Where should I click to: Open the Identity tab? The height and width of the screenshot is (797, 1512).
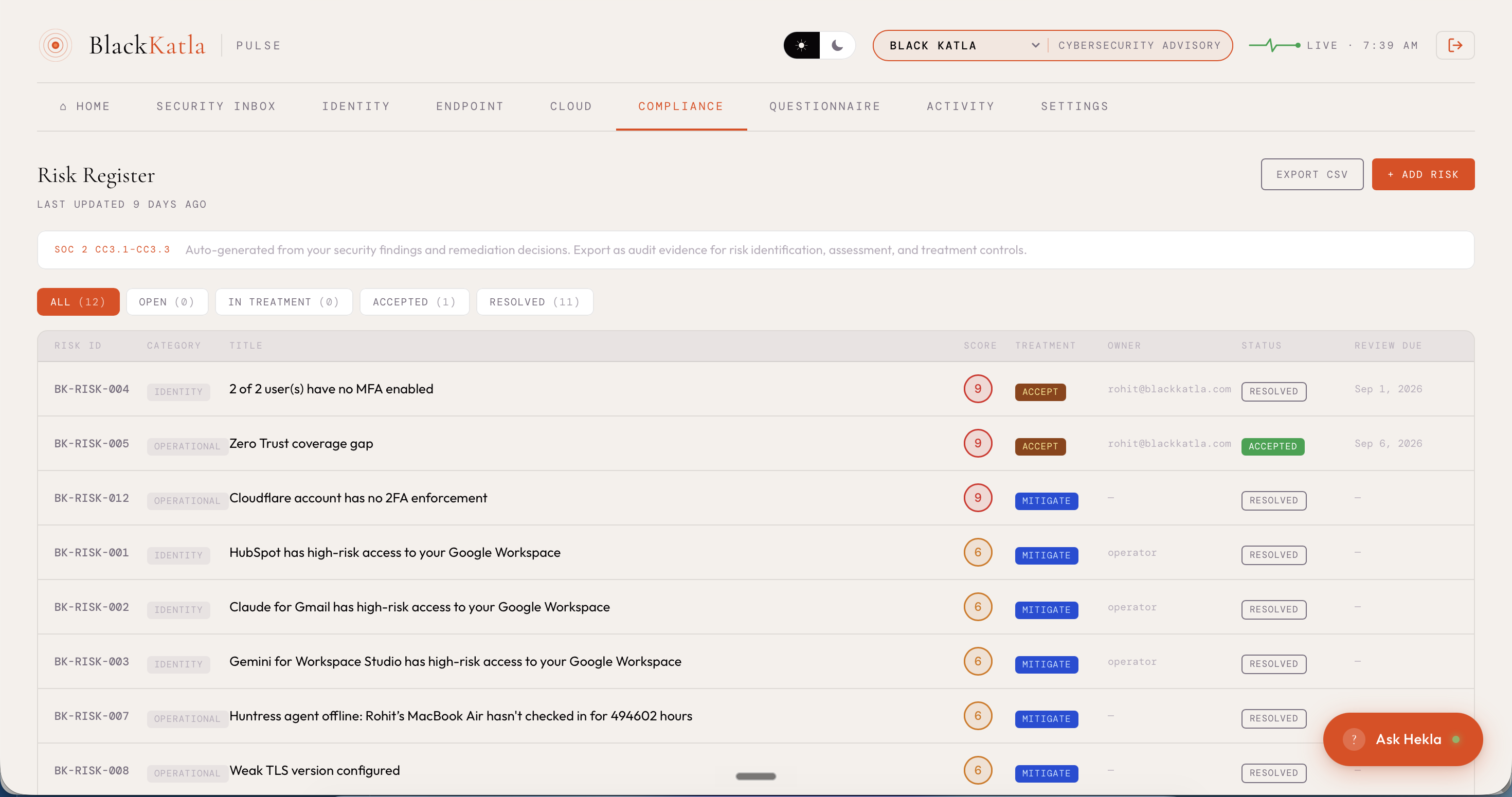coord(356,106)
